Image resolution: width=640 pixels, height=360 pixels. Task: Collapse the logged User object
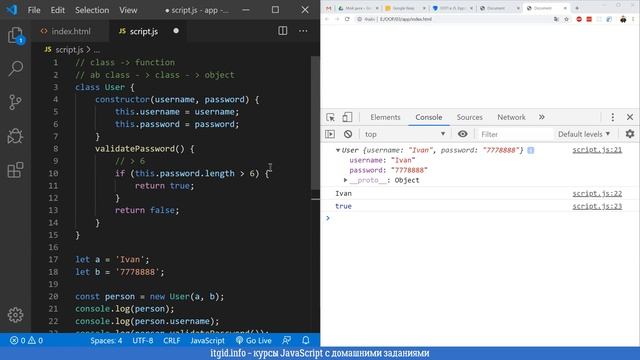(338, 150)
